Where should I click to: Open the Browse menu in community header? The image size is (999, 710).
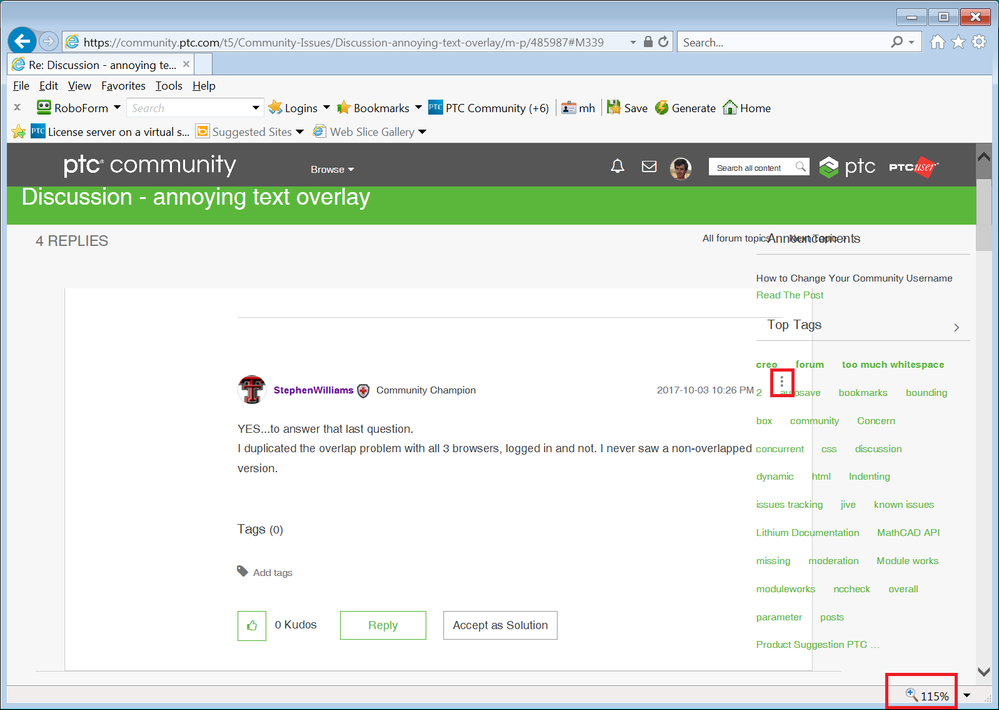(332, 169)
